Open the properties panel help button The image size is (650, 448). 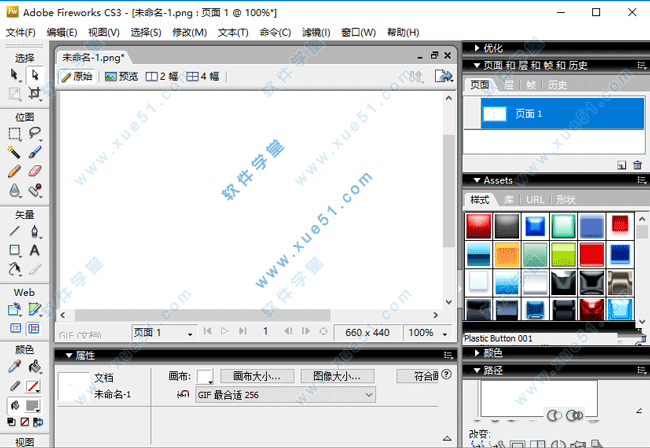point(446,374)
